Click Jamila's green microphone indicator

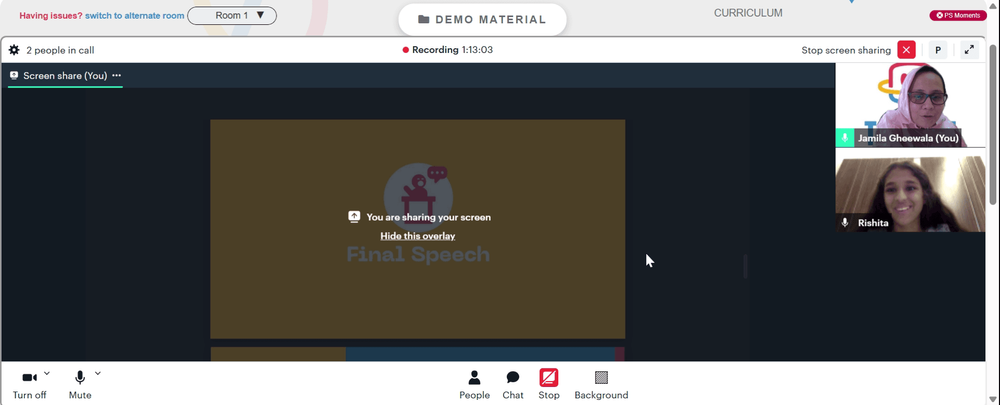[x=845, y=138]
